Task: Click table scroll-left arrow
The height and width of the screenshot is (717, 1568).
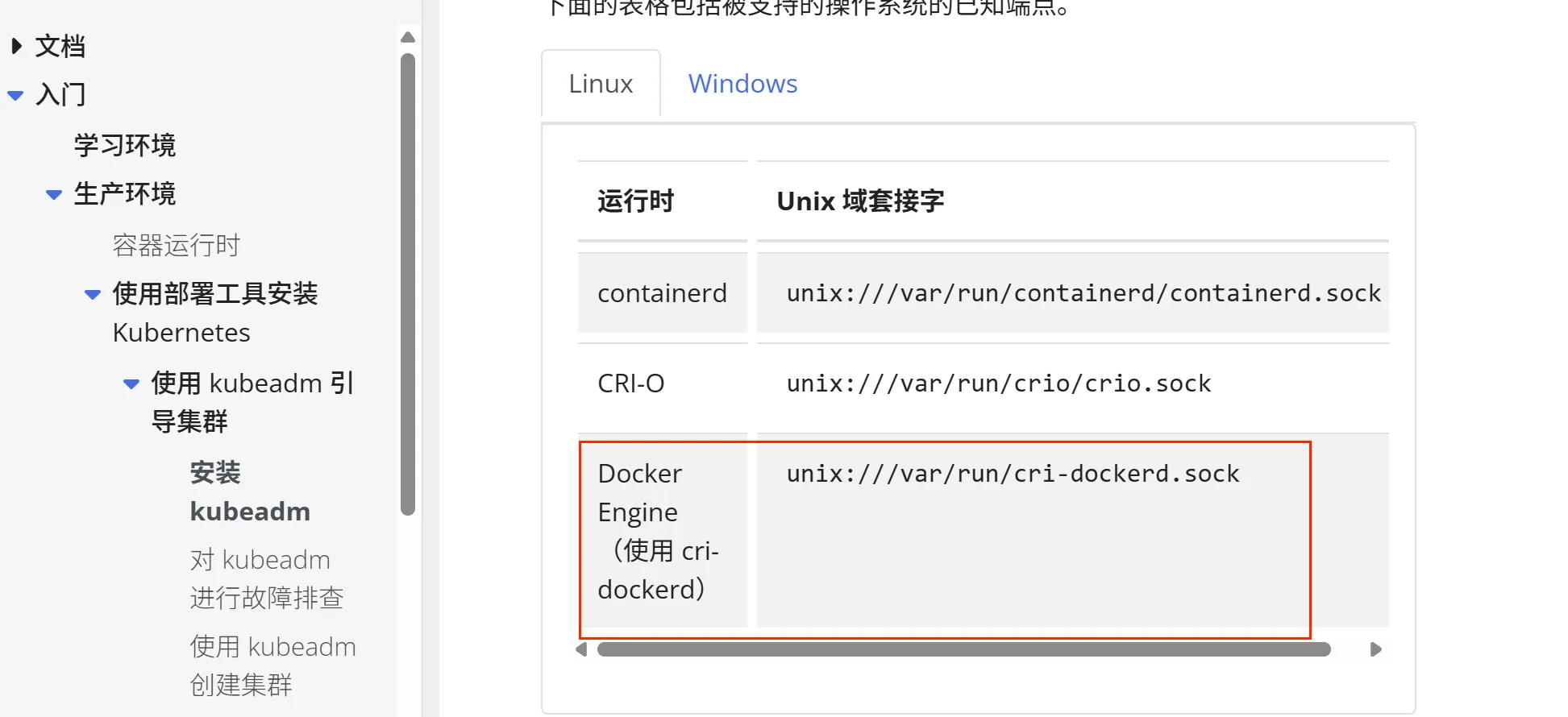Action: coord(581,649)
